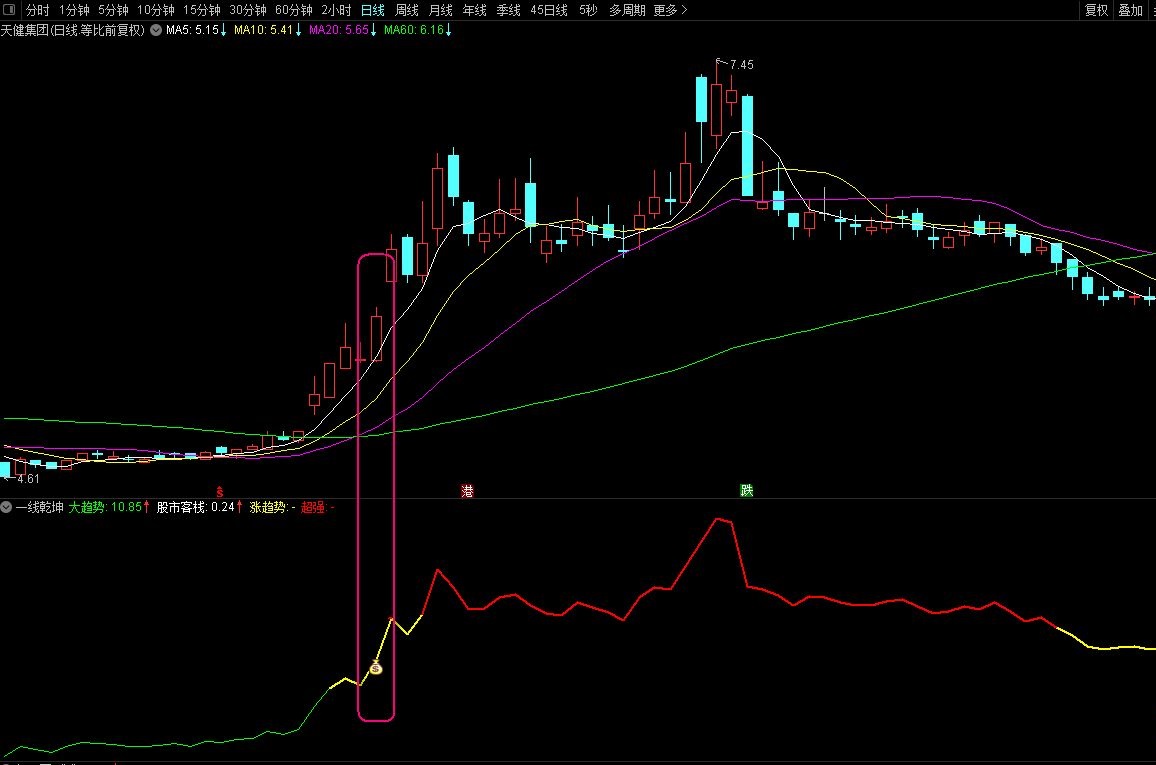The height and width of the screenshot is (765, 1156).
Task: Click the 大趋势: 10.85 value
Action: (x=108, y=507)
